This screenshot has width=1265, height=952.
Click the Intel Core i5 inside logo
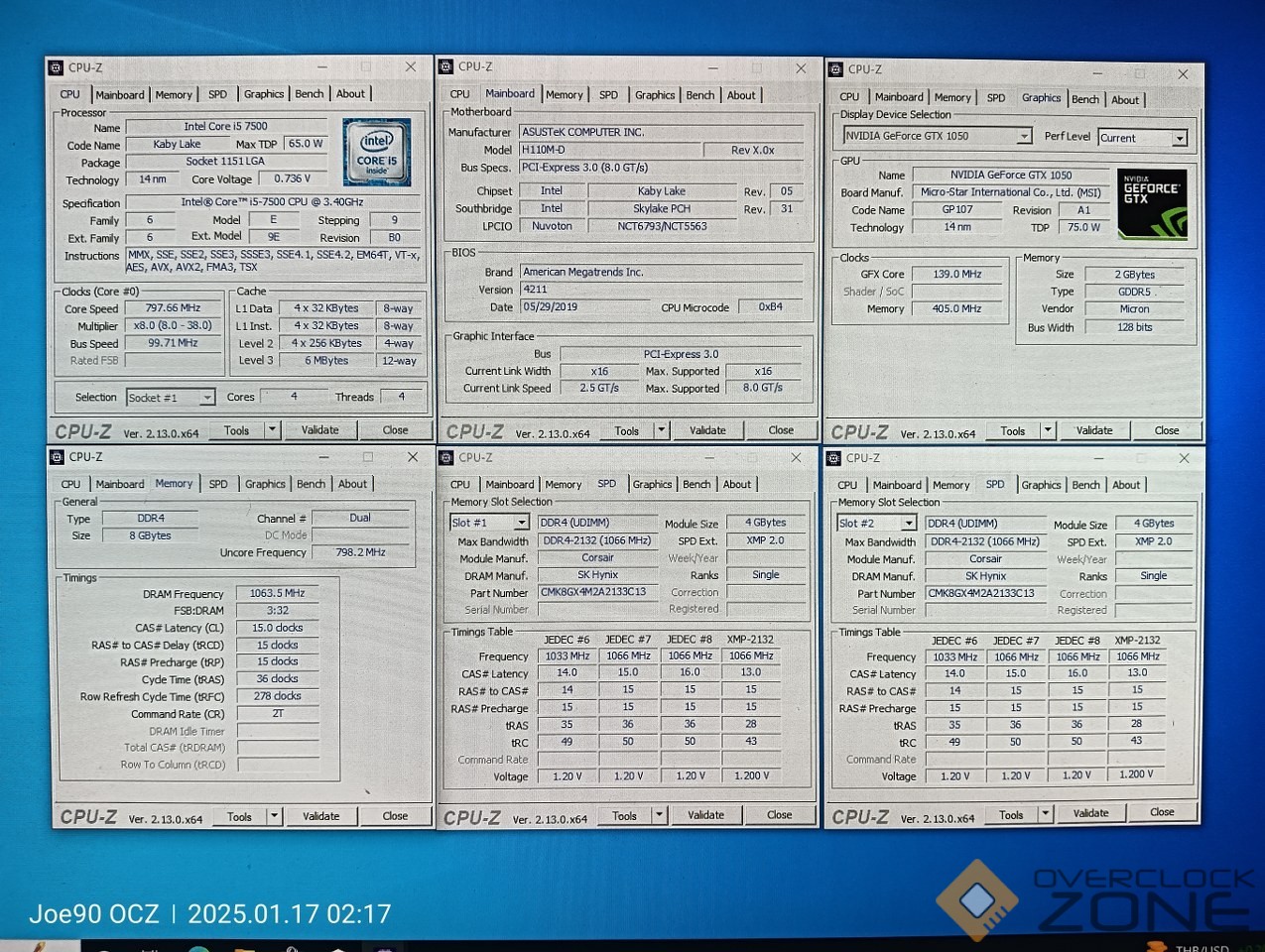377,152
